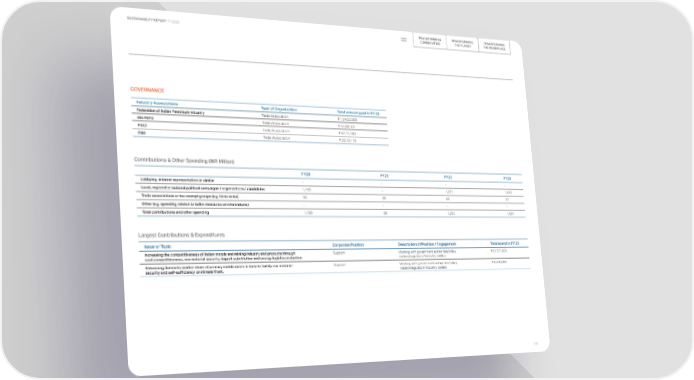
Task: Select the Industry Associations column header
Action: click(x=157, y=104)
